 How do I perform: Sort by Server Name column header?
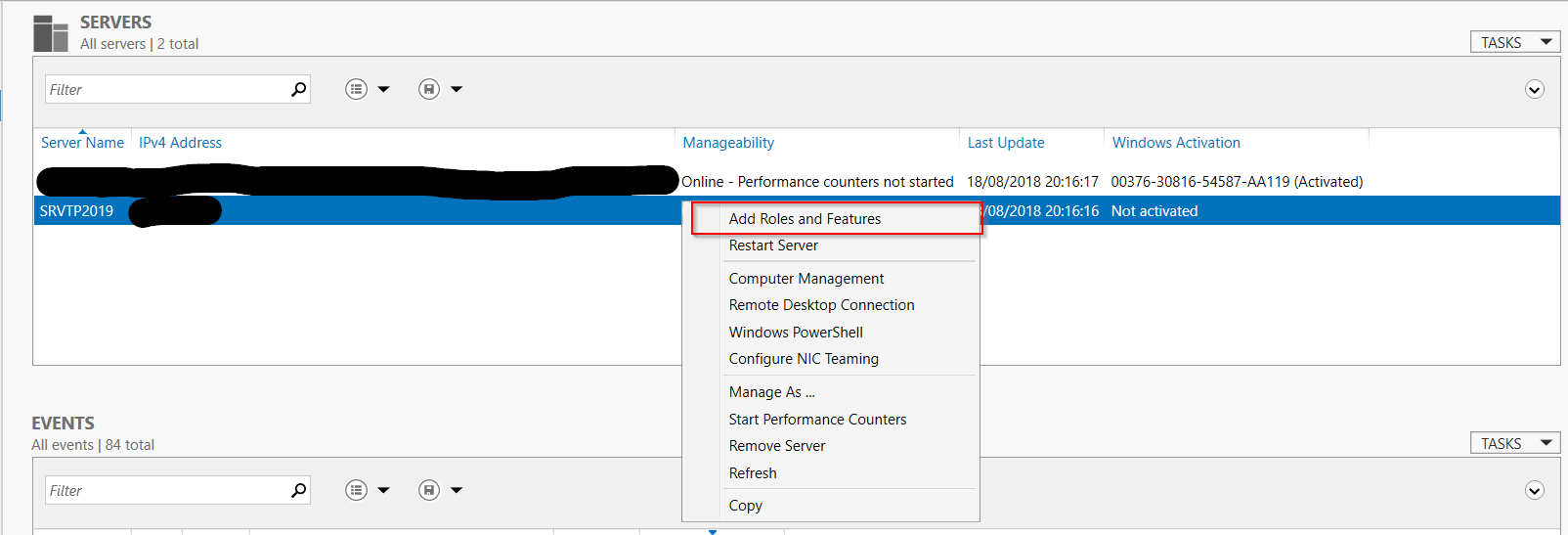82,143
